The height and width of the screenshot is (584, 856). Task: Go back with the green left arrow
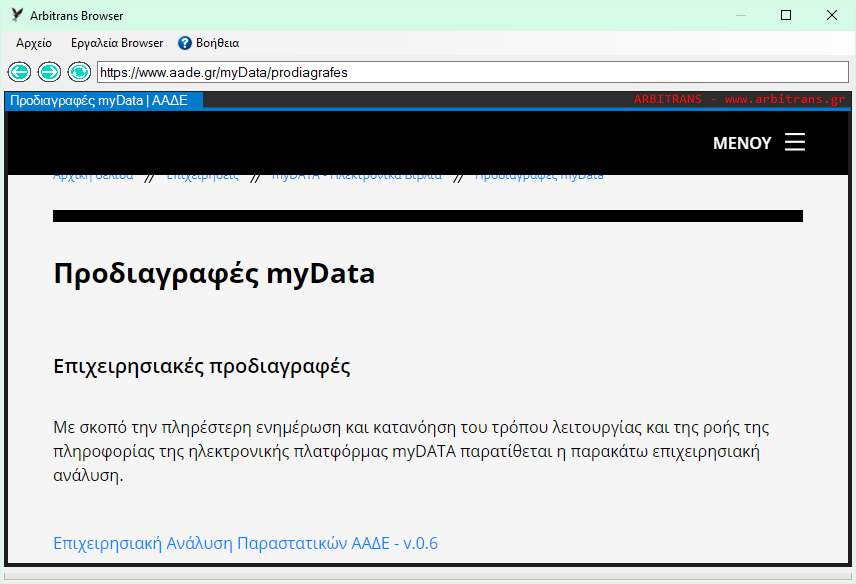pos(20,72)
